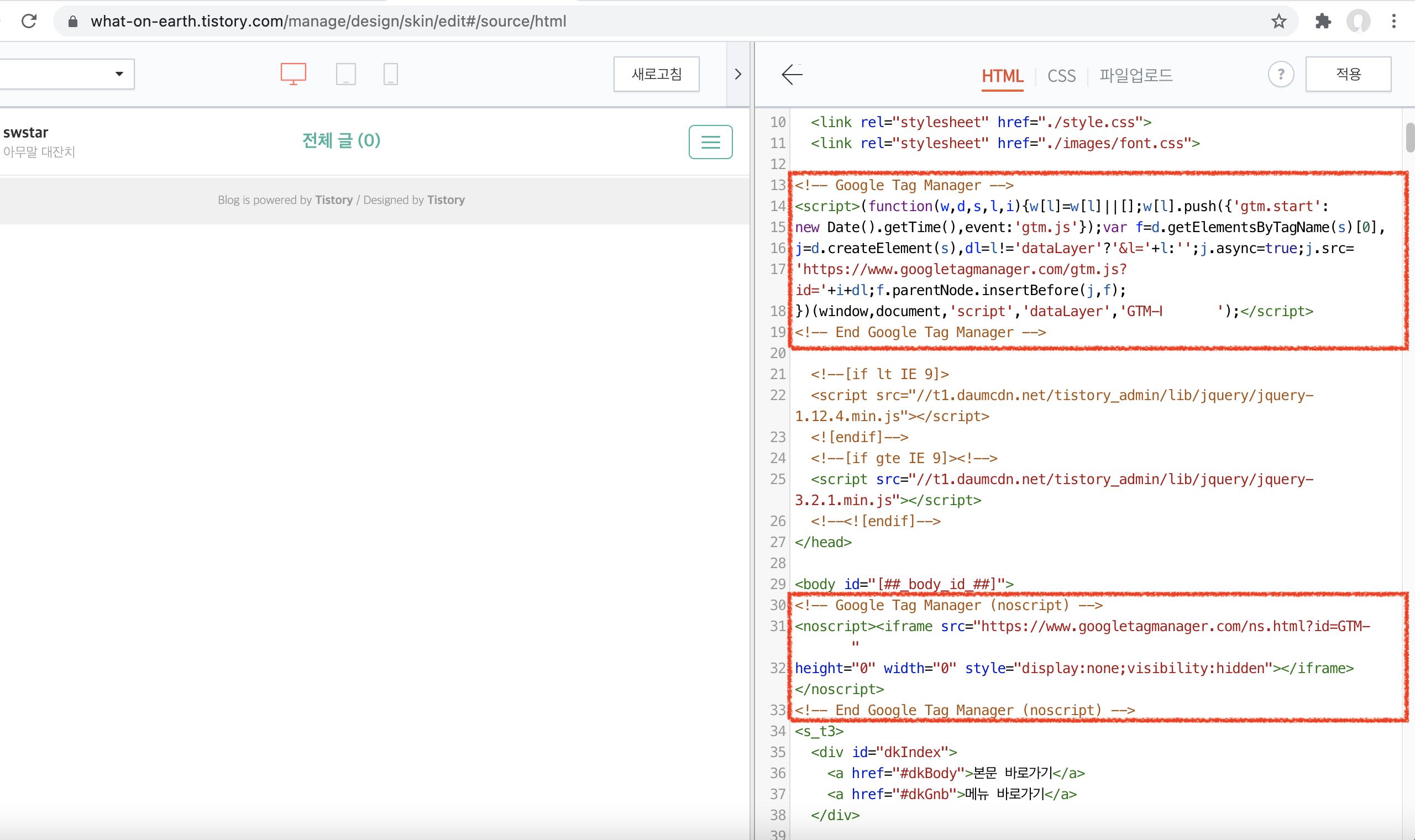Screen dimensions: 1415x840
Task: Click the lock icon in address bar
Action: pyautogui.click(x=72, y=22)
